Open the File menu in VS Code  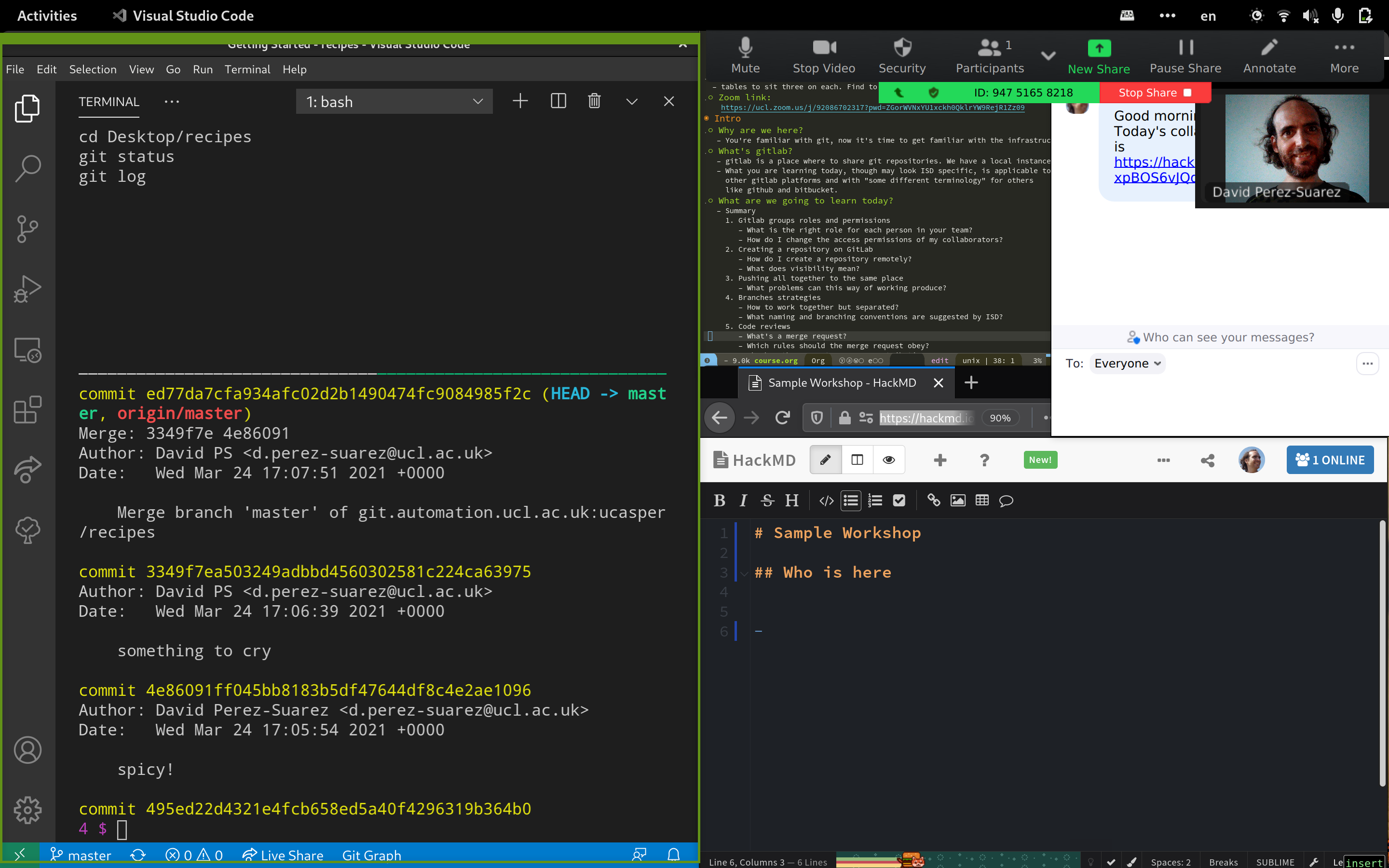click(15, 69)
